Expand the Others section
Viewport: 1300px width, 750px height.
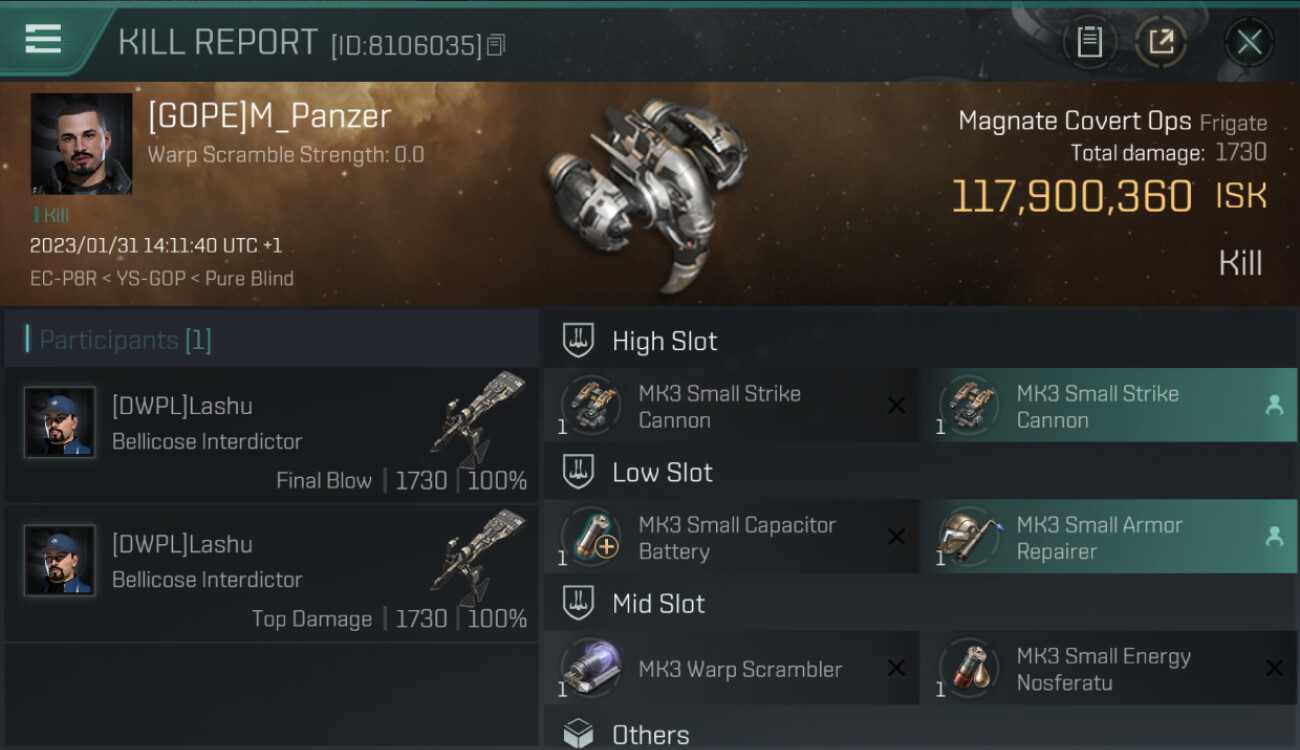point(650,735)
